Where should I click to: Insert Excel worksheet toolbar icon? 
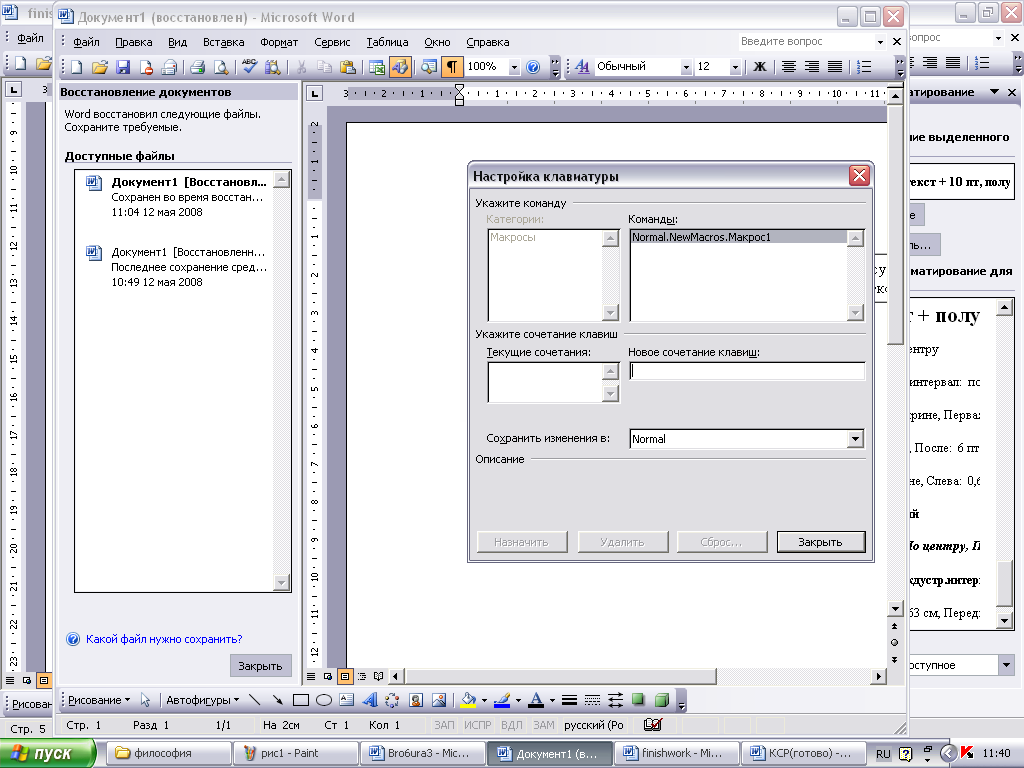tap(377, 67)
